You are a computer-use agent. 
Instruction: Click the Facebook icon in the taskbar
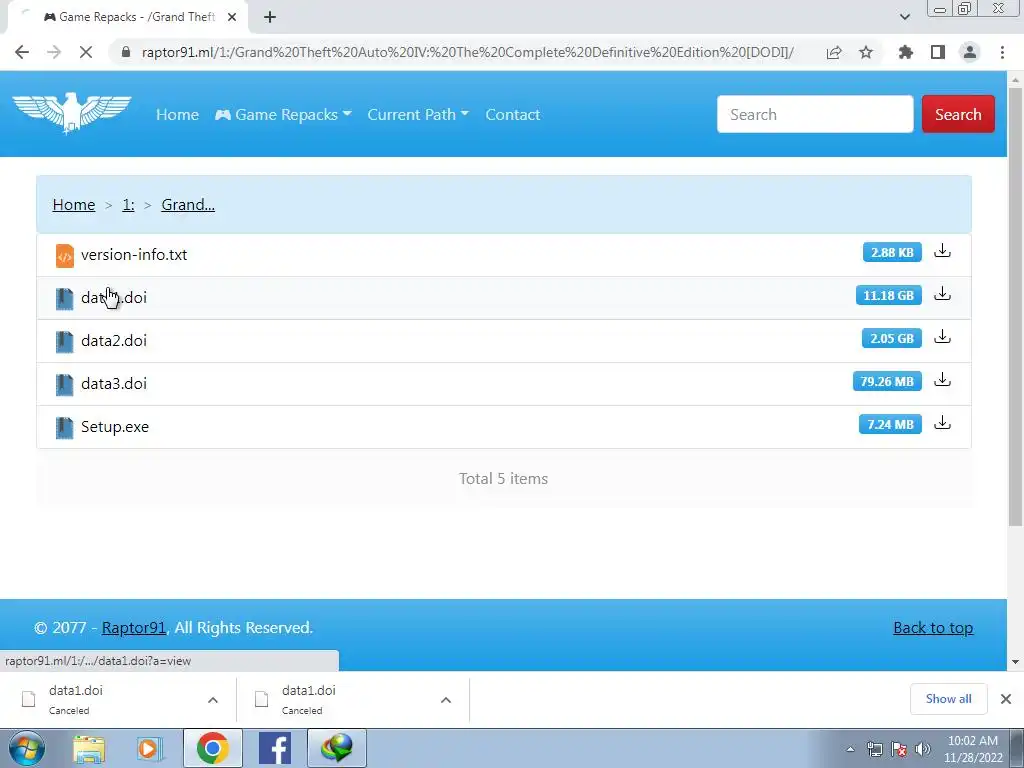[x=275, y=748]
